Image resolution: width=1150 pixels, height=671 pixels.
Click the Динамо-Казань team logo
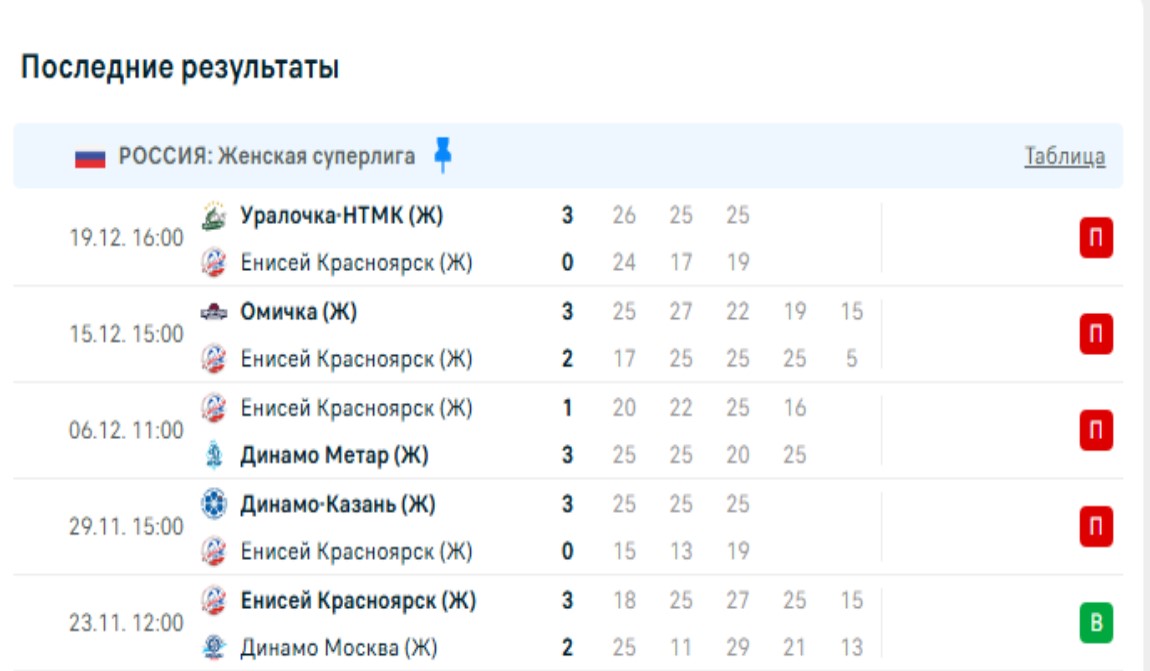[214, 504]
